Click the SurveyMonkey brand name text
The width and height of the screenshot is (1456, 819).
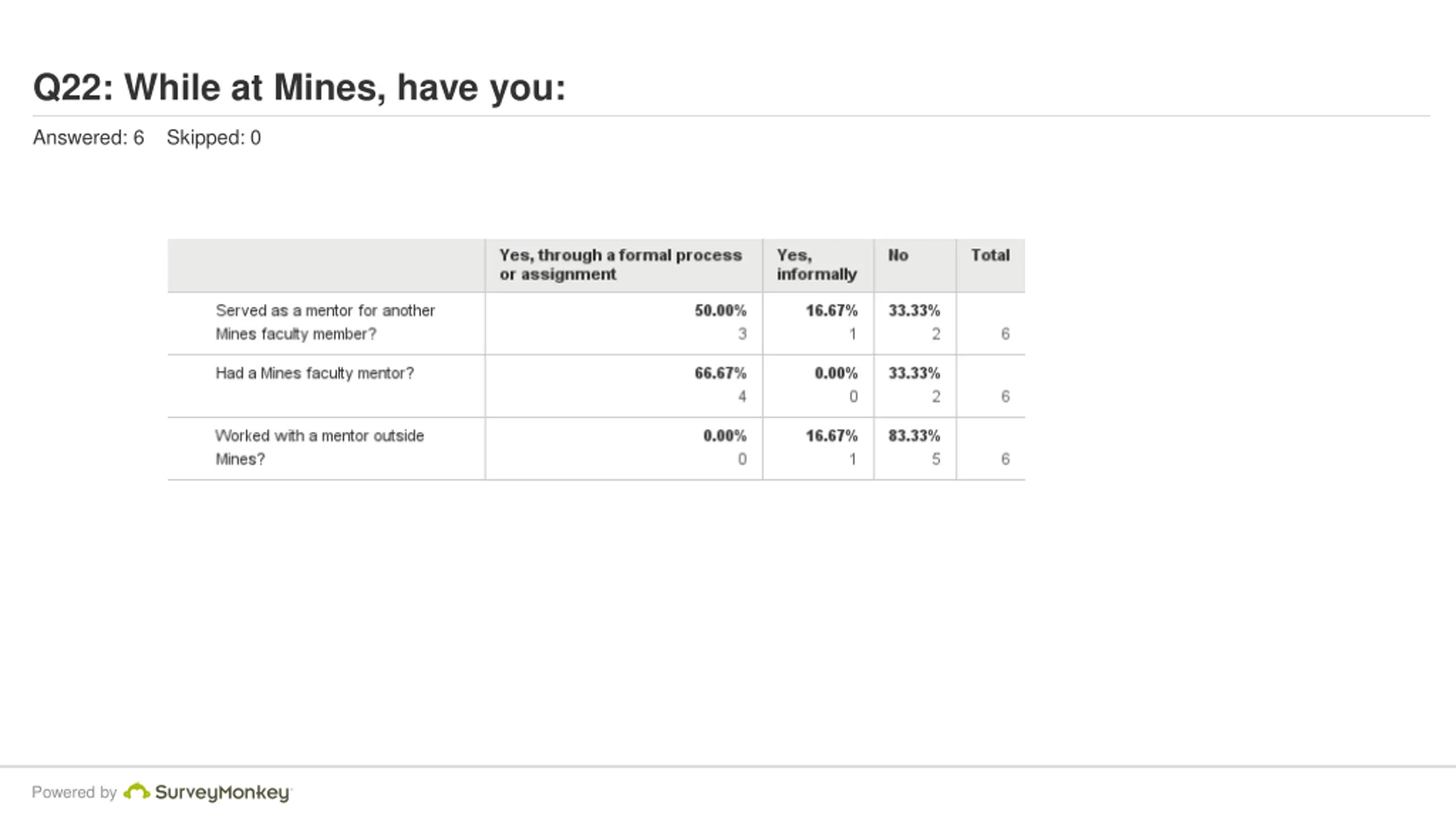(223, 793)
